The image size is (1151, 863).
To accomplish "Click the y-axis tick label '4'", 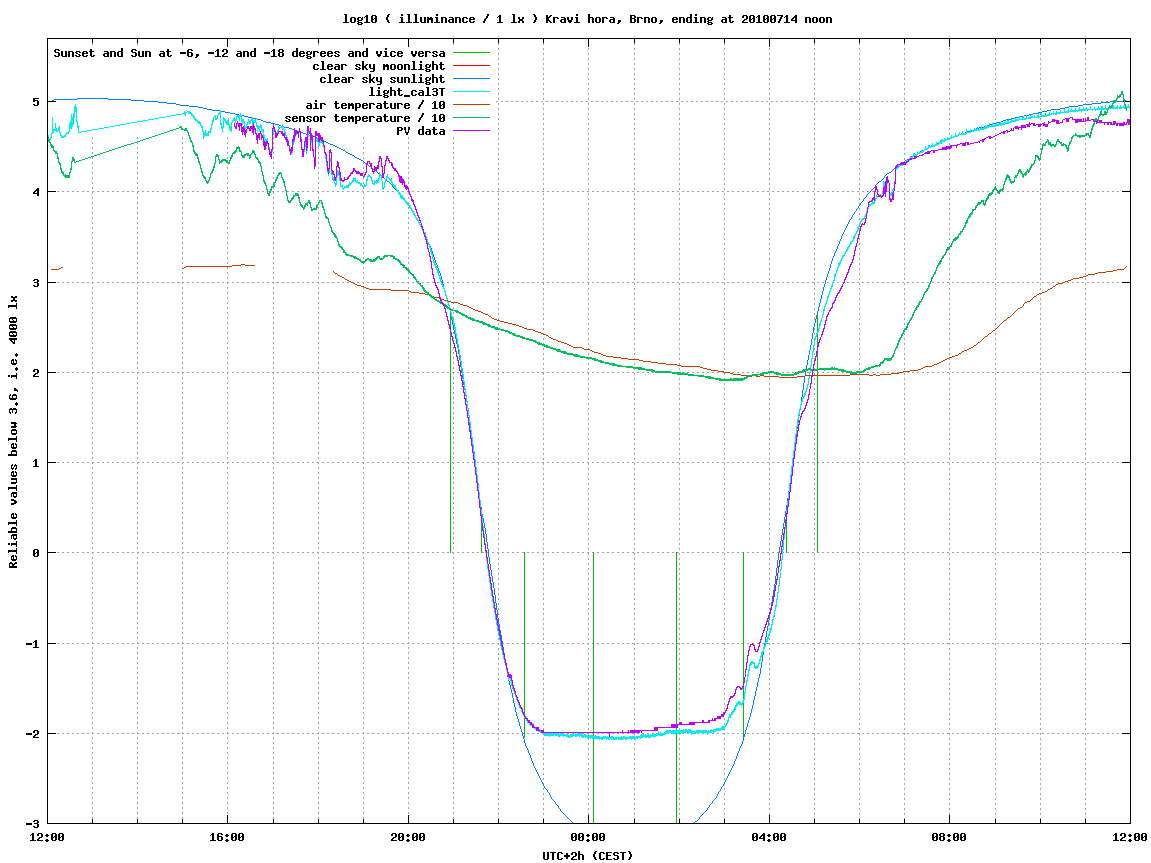I will (36, 192).
